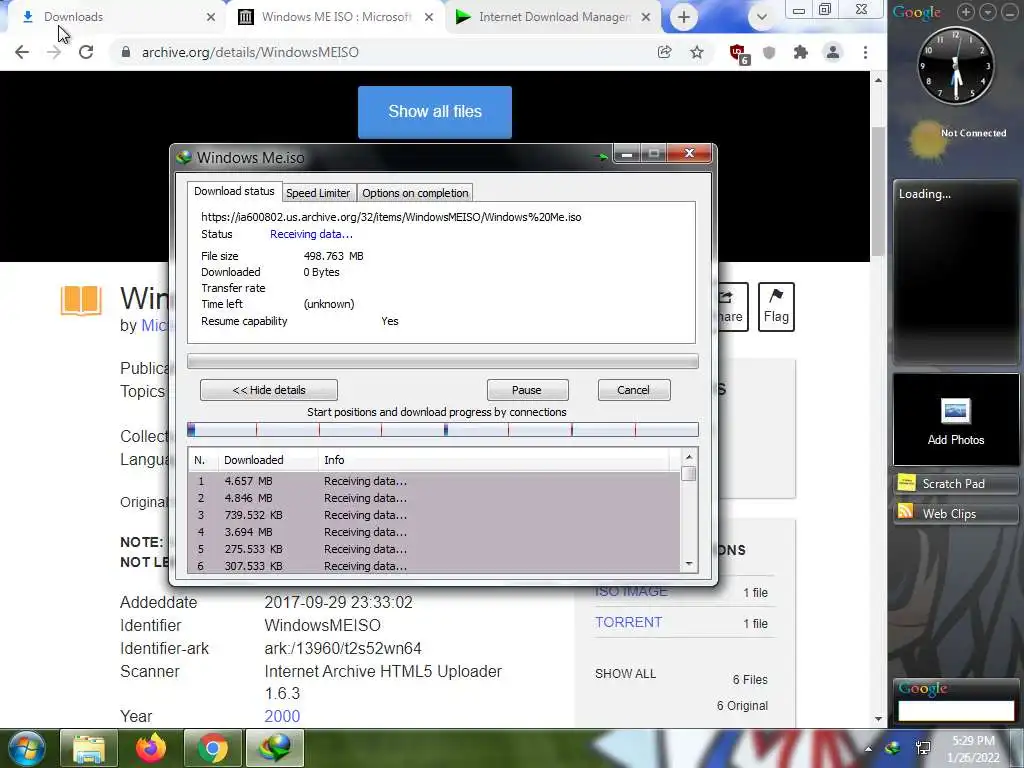This screenshot has width=1024, height=768.
Task: Click the Not Connected weather gadget
Action: point(957,139)
